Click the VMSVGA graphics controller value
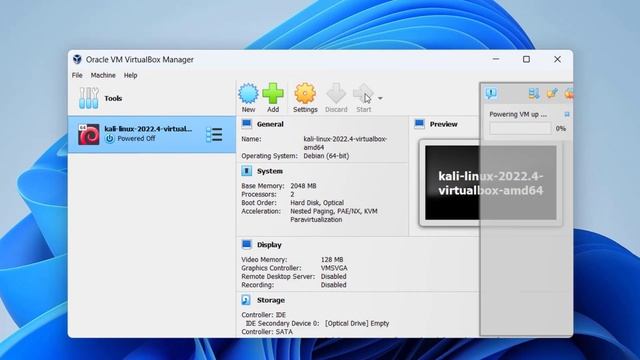The height and width of the screenshot is (360, 640). 334,268
